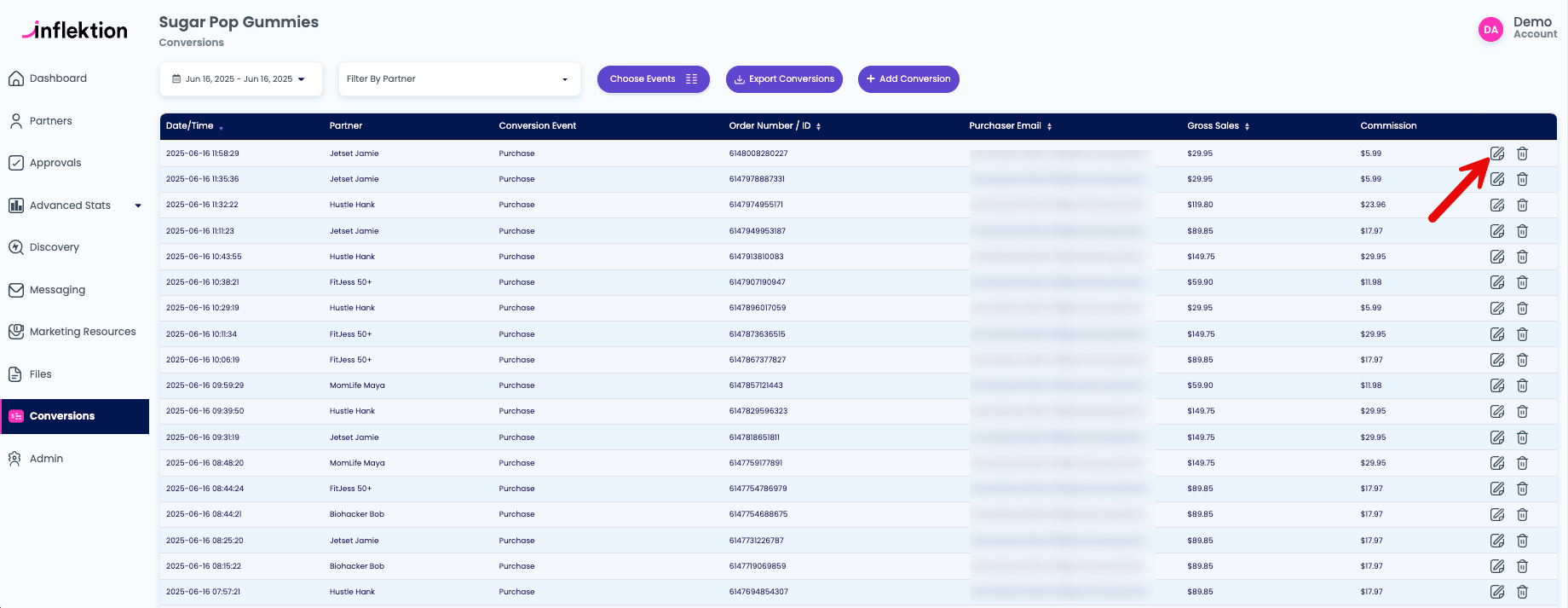Viewport: 1568px width, 608px height.
Task: Click the $23.96 commission value
Action: (1373, 205)
